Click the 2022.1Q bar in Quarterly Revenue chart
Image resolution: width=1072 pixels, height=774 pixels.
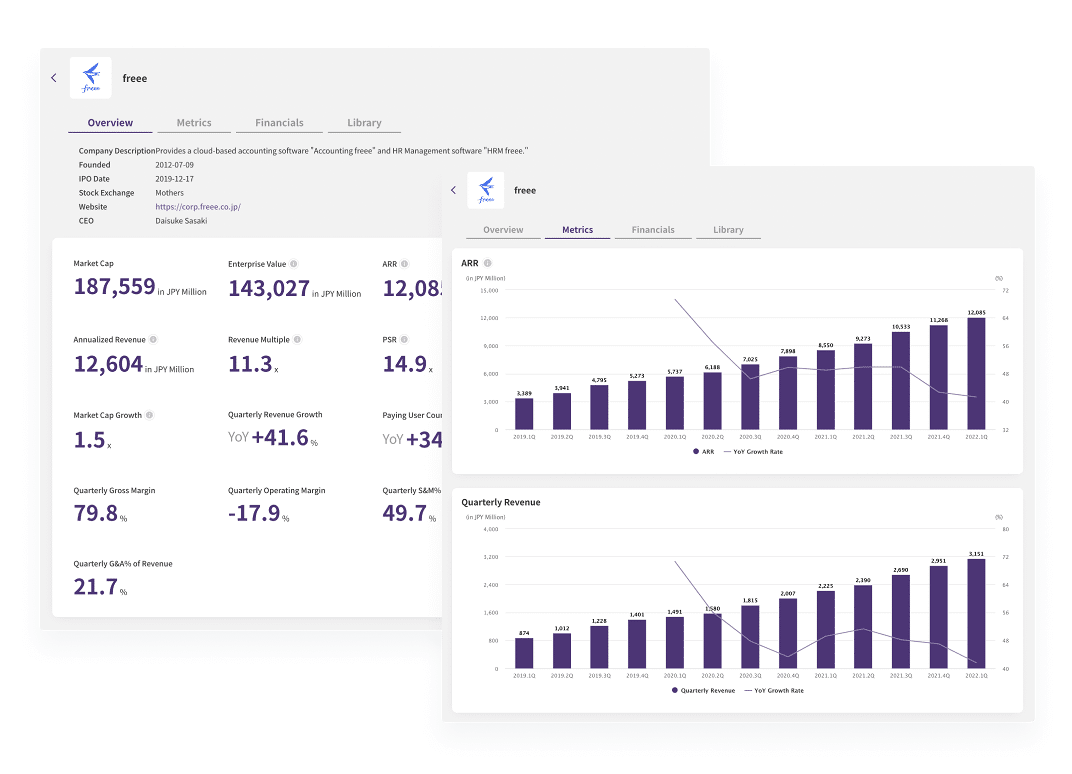click(976, 614)
